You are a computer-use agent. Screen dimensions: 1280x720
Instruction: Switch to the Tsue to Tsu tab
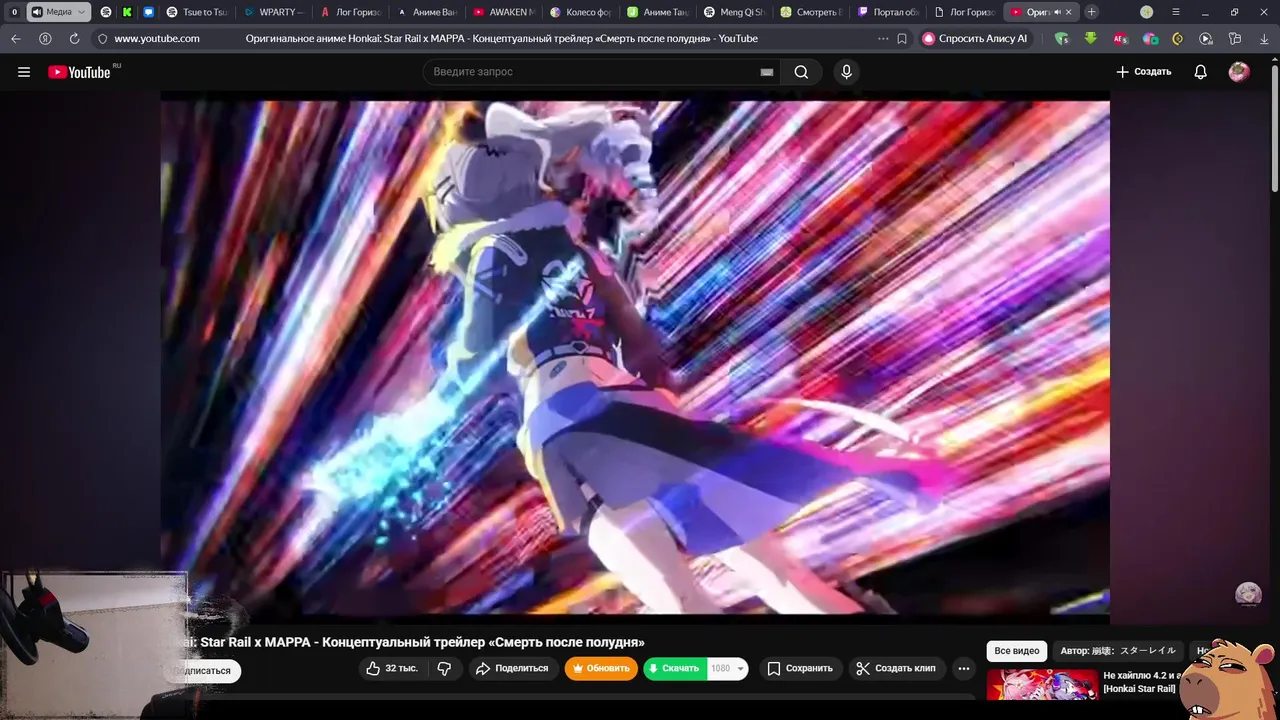[x=197, y=12]
